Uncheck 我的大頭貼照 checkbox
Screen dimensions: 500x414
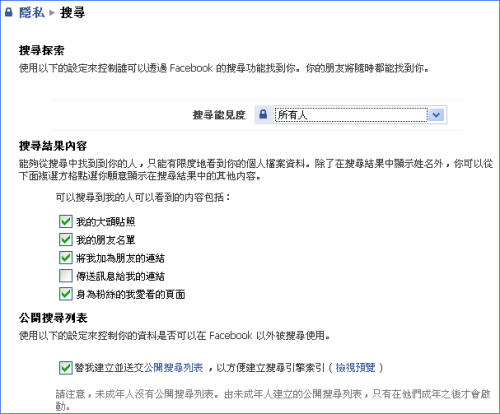click(x=66, y=221)
